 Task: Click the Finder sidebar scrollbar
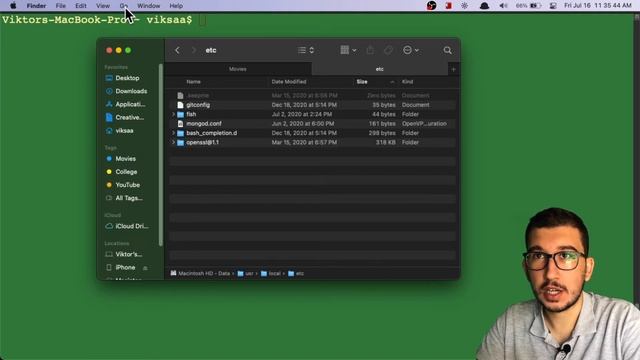point(161,155)
